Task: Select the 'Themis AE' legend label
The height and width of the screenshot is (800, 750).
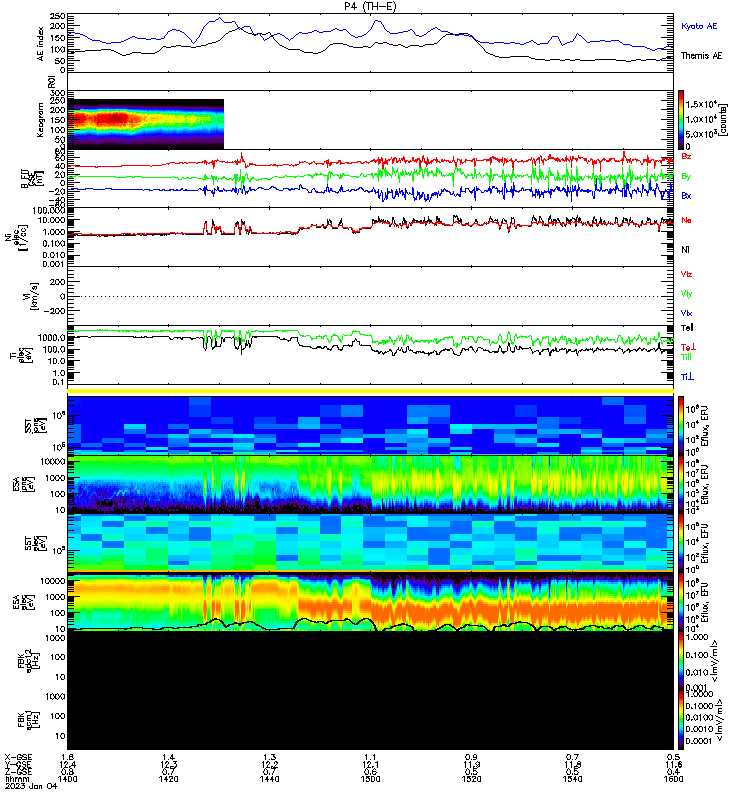Action: 702,56
